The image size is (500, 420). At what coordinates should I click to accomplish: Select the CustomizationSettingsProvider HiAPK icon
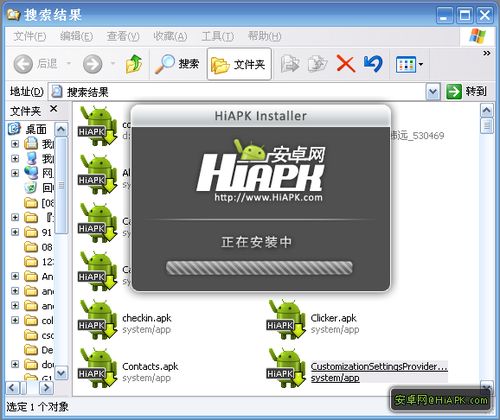[286, 368]
